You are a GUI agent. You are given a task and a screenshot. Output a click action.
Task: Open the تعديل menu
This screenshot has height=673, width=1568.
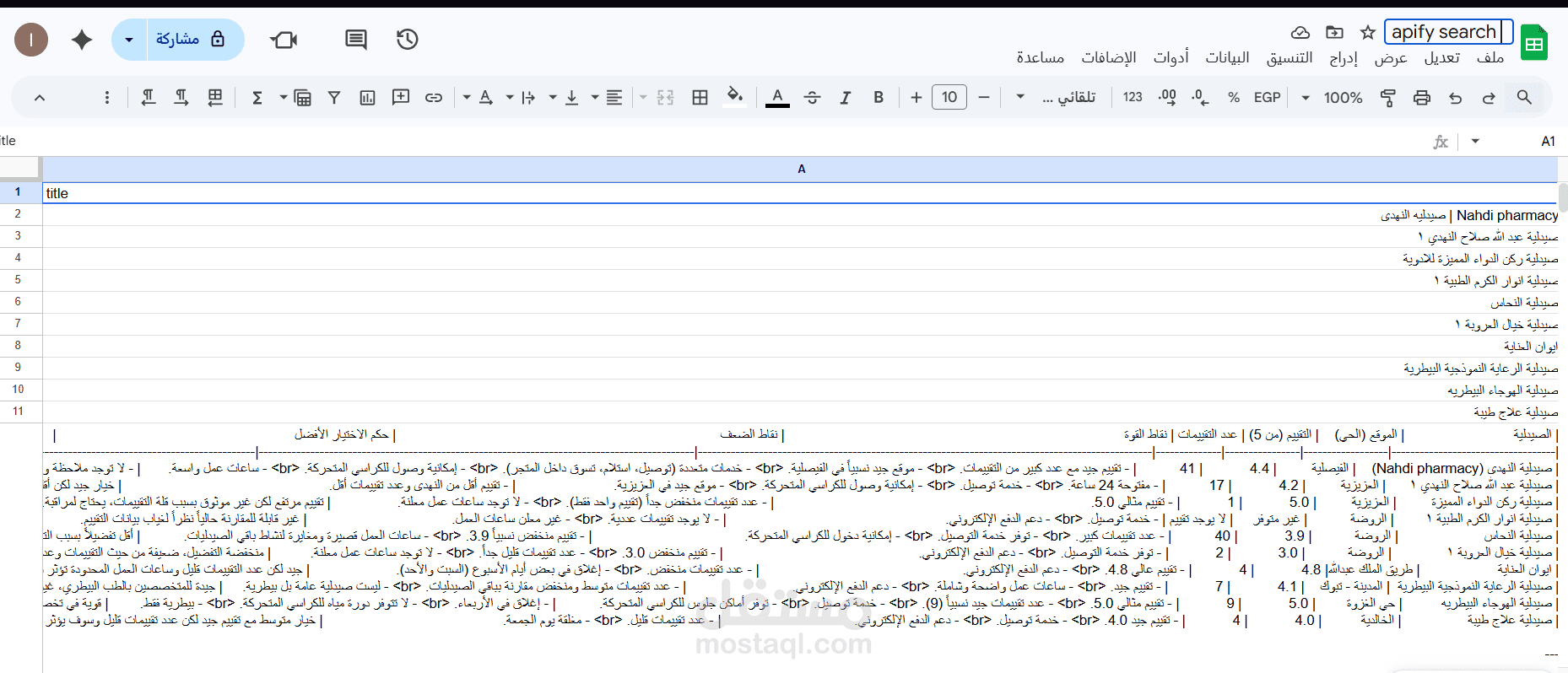click(1442, 57)
